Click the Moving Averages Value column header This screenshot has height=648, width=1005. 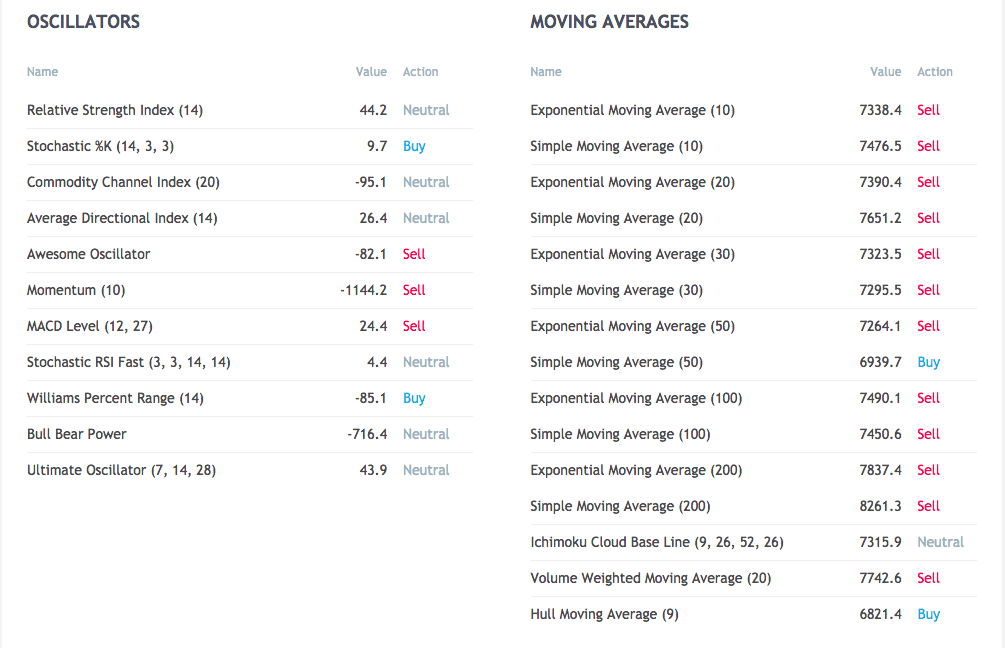pyautogui.click(x=886, y=72)
